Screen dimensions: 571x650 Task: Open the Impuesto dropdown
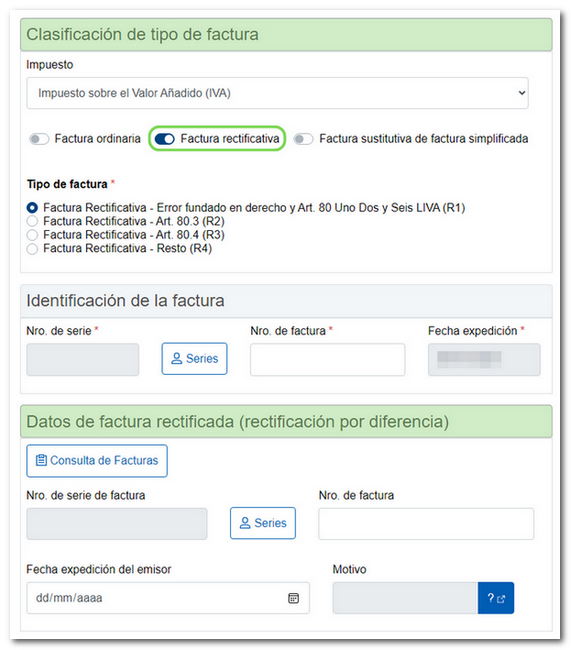277,93
